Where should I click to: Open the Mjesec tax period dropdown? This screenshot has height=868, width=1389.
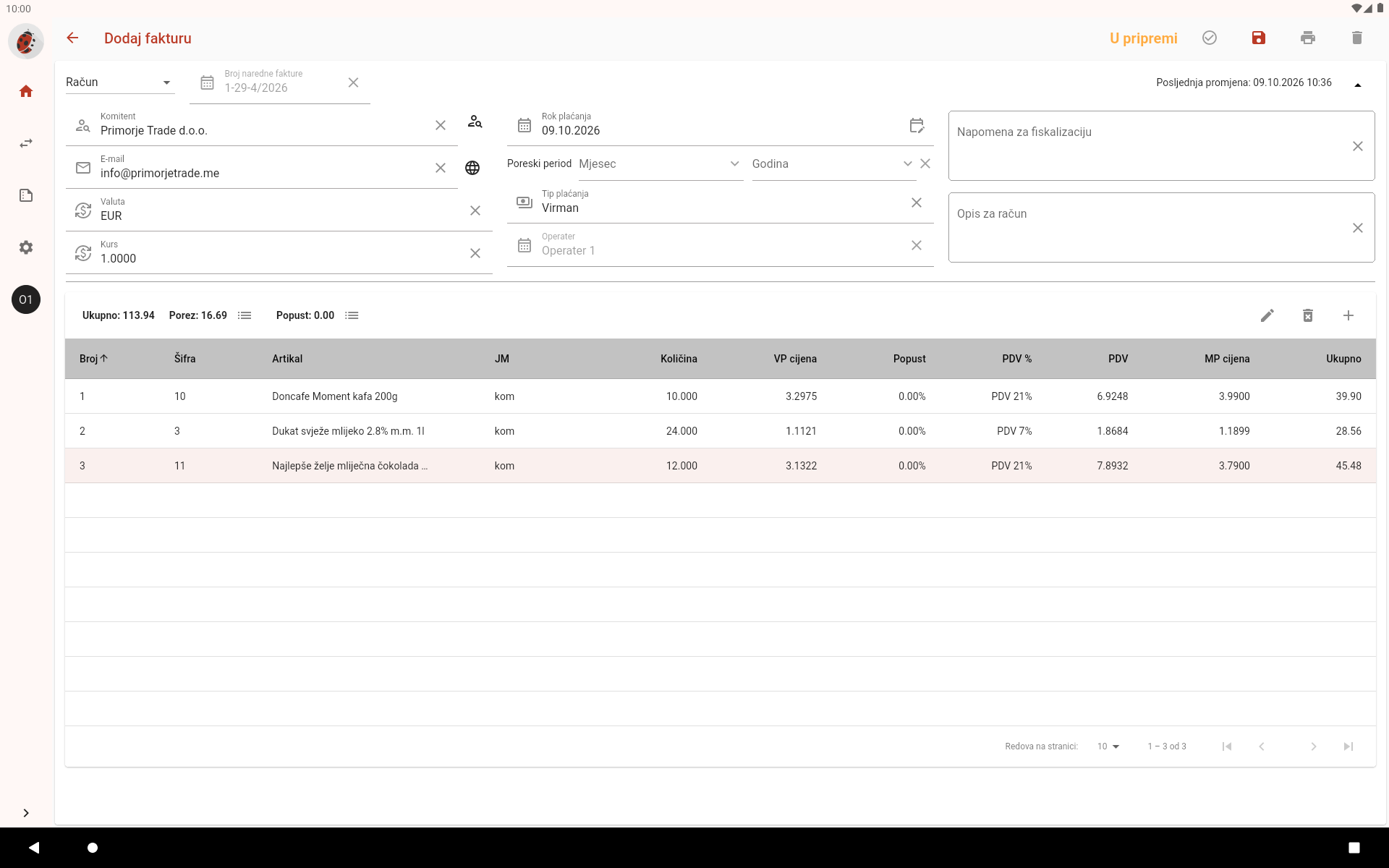click(x=660, y=164)
